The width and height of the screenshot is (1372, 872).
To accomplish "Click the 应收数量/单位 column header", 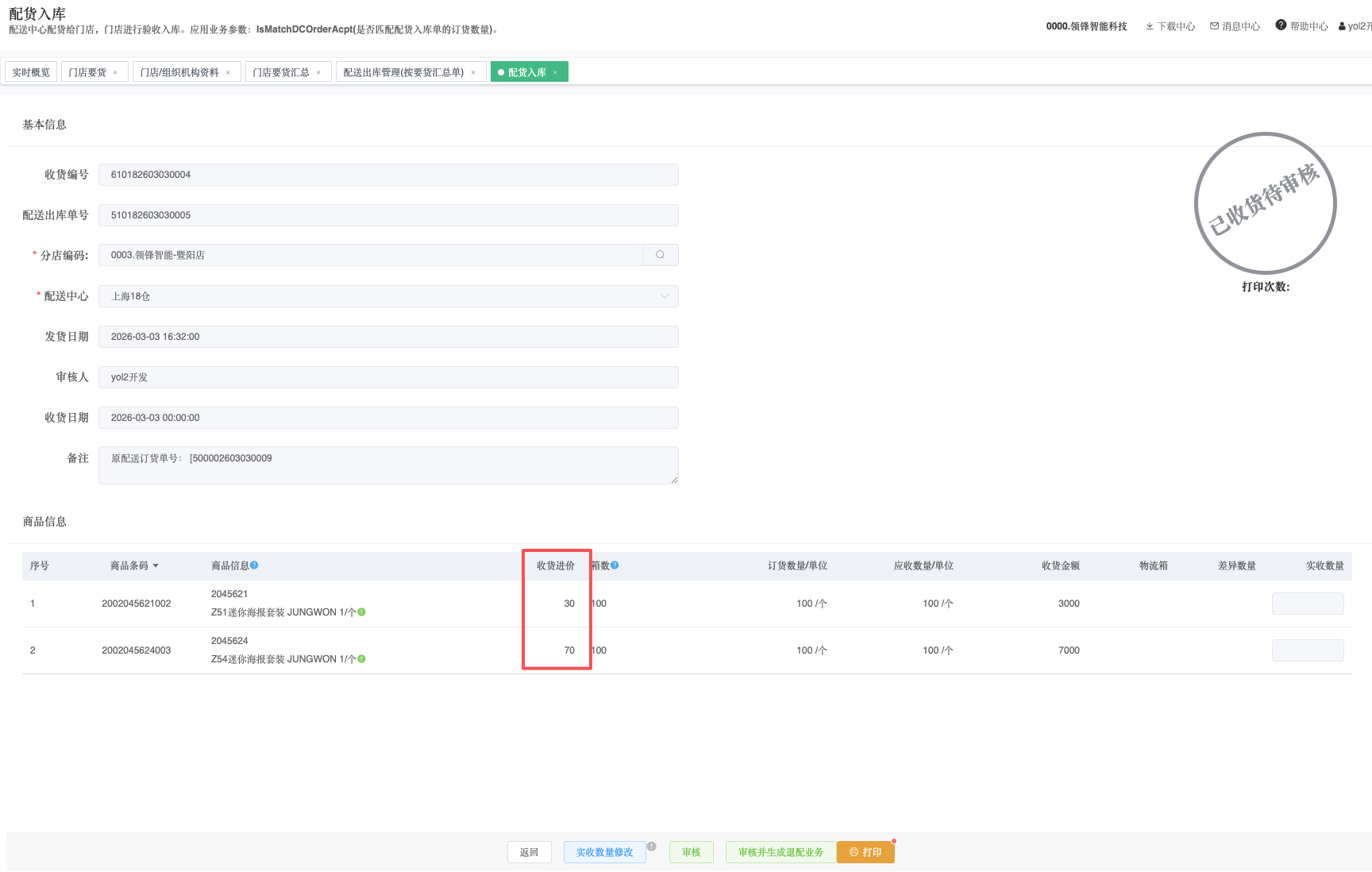I will pyautogui.click(x=923, y=566).
